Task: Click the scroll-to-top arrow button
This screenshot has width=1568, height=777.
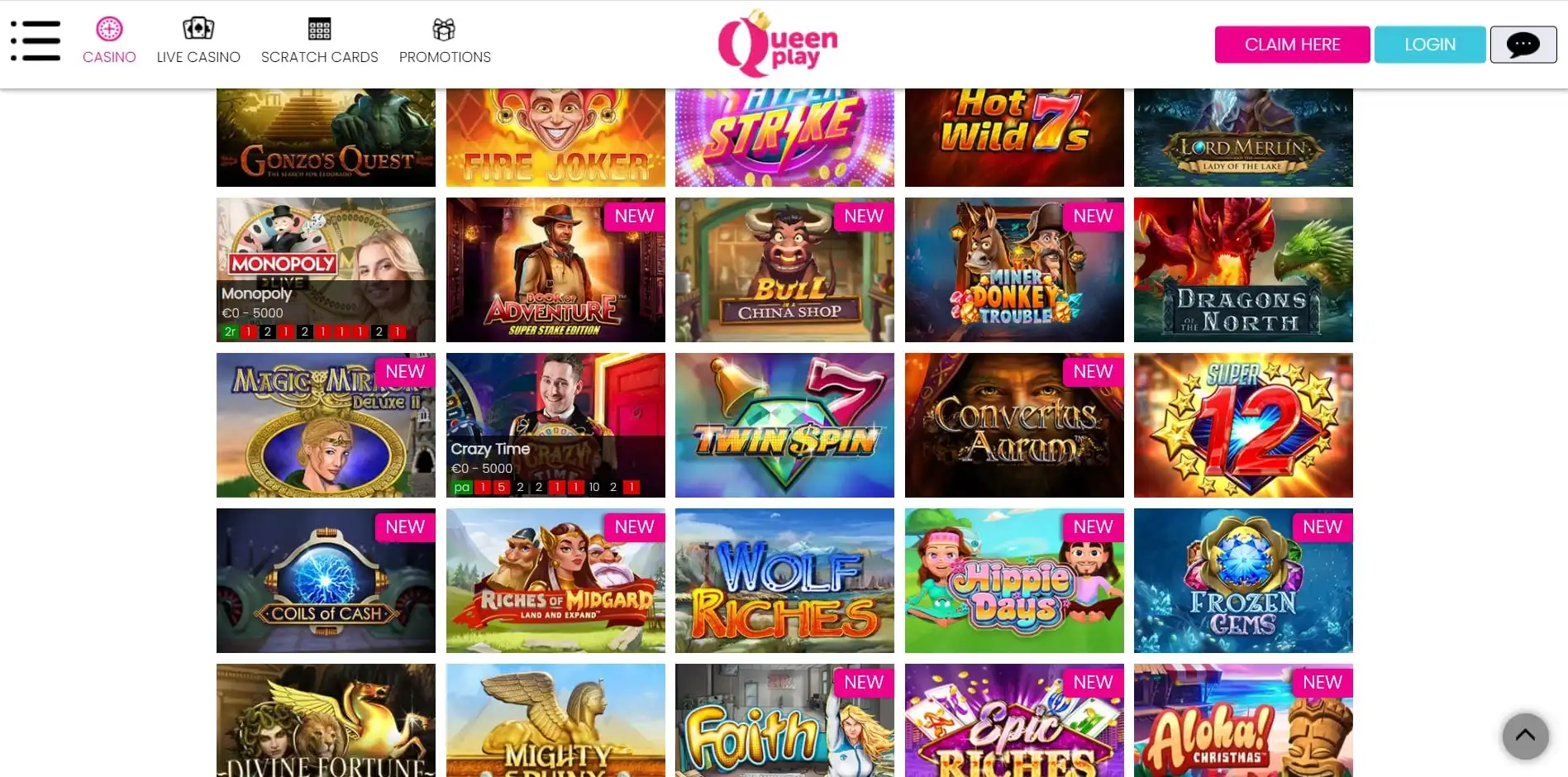Action: 1525,736
